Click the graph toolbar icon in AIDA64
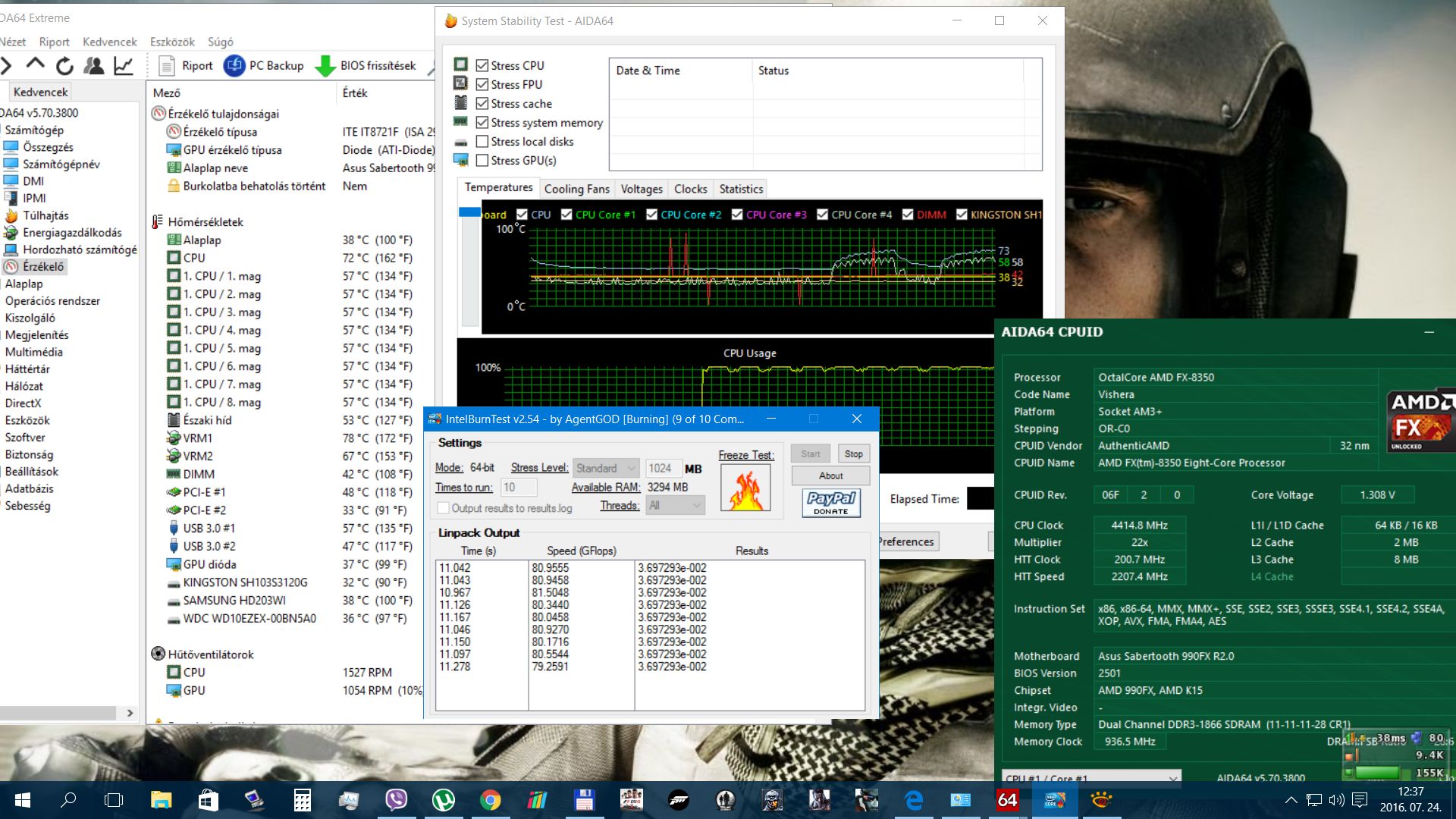The height and width of the screenshot is (819, 1456). tap(124, 66)
